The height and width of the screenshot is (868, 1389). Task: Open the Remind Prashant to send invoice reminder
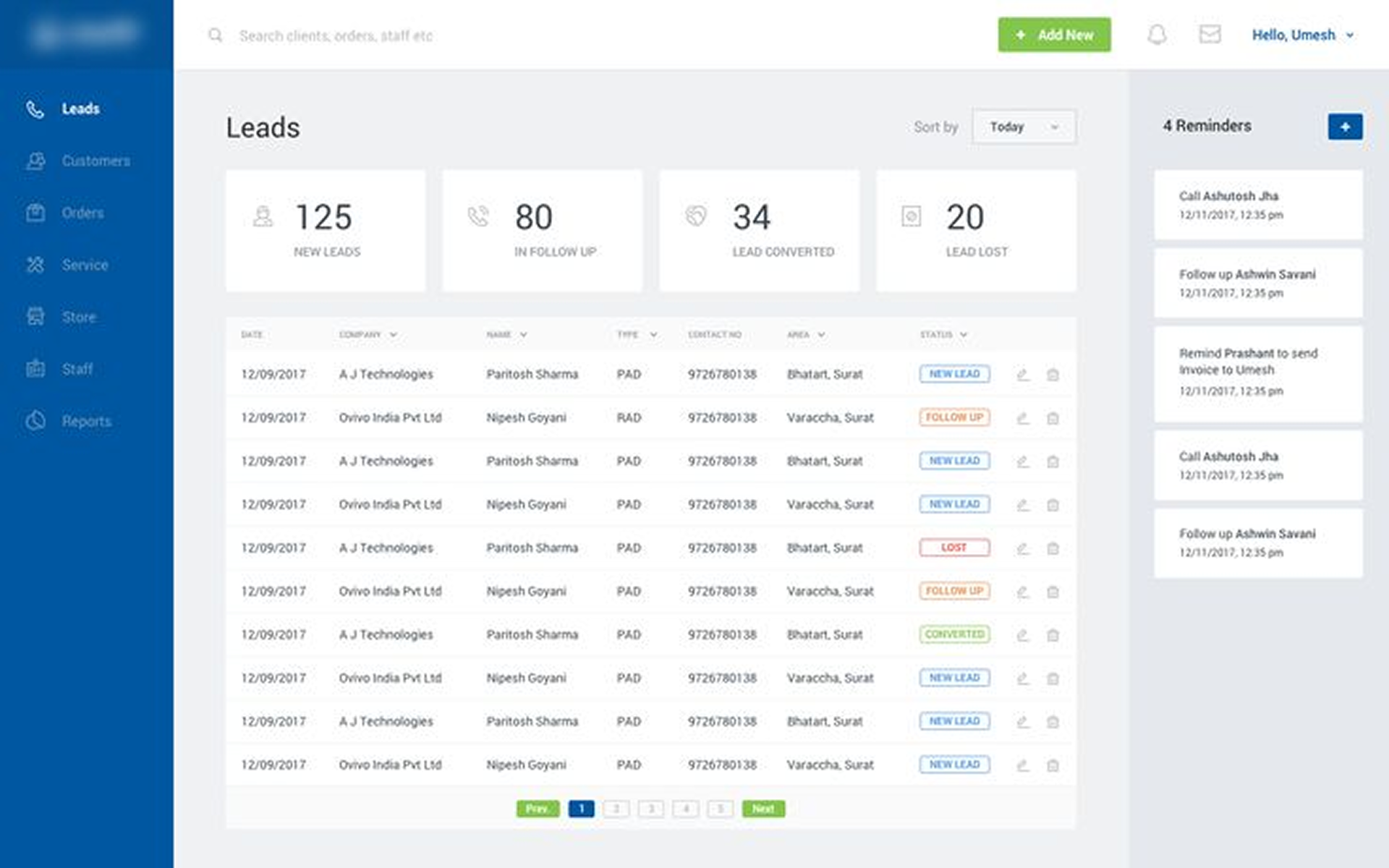point(1258,374)
